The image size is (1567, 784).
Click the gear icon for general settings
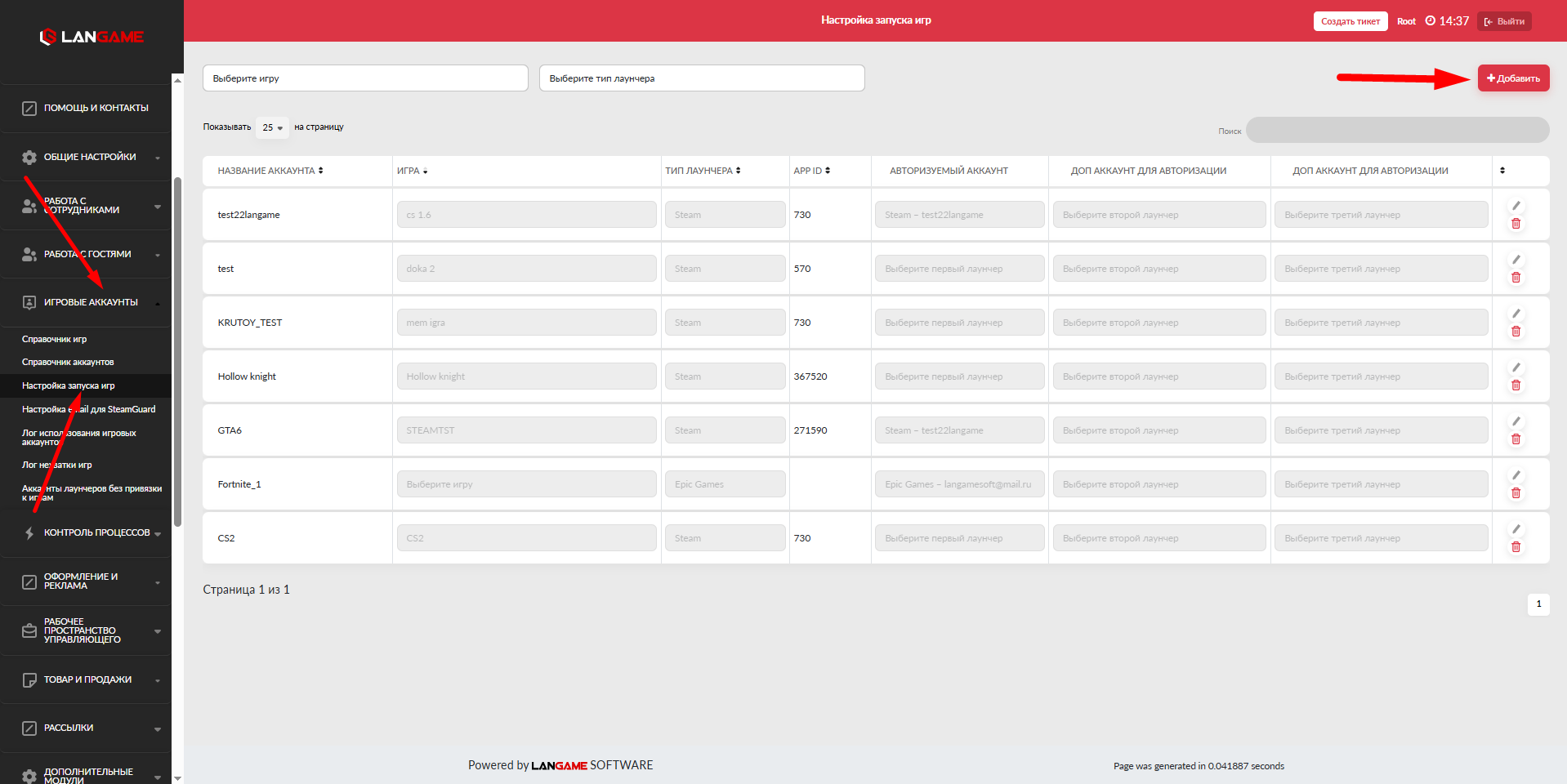coord(29,157)
